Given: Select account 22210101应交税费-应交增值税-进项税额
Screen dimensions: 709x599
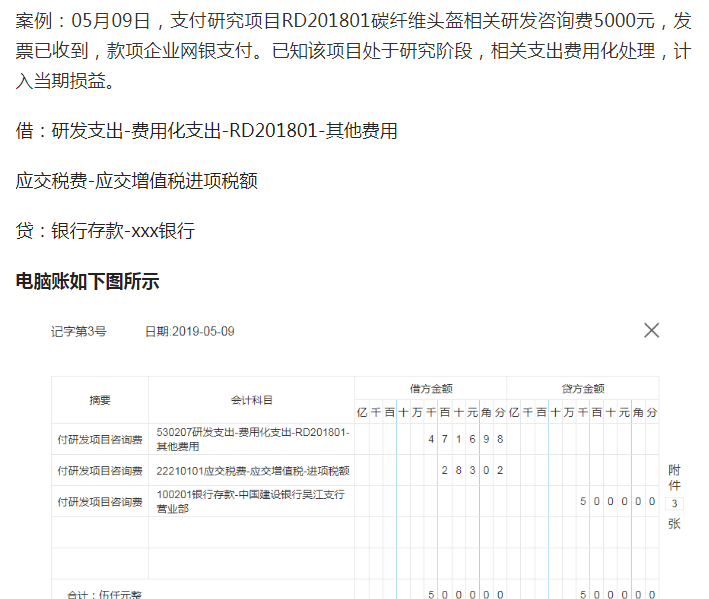Looking at the screenshot, I should [x=251, y=471].
